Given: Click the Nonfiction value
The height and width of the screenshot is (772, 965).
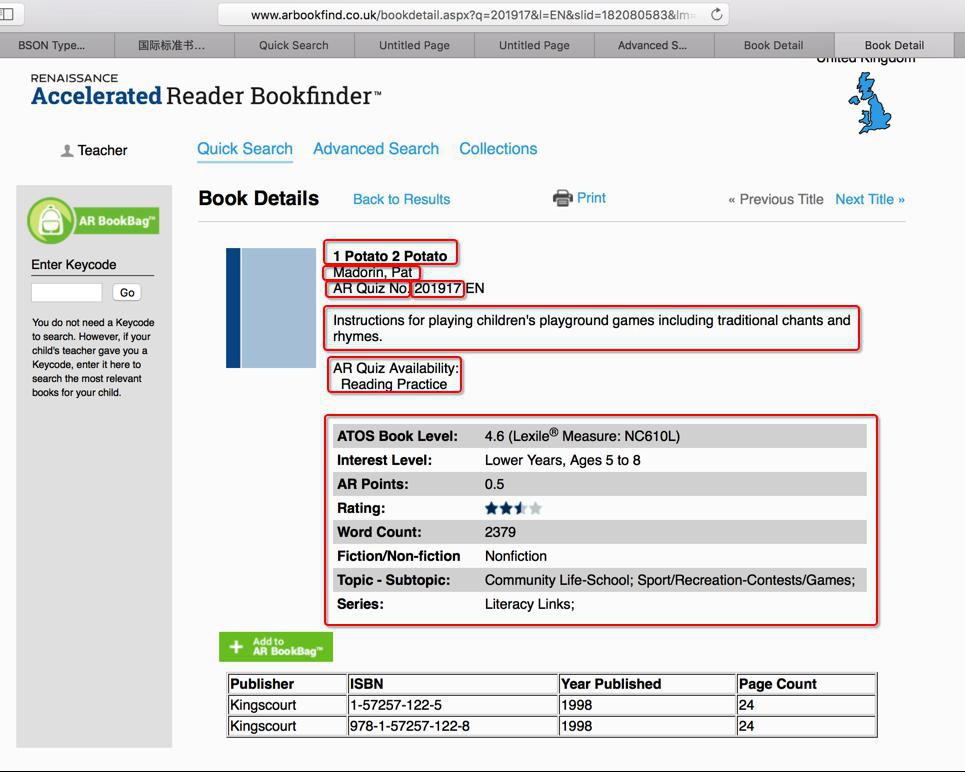Looking at the screenshot, I should (516, 556).
